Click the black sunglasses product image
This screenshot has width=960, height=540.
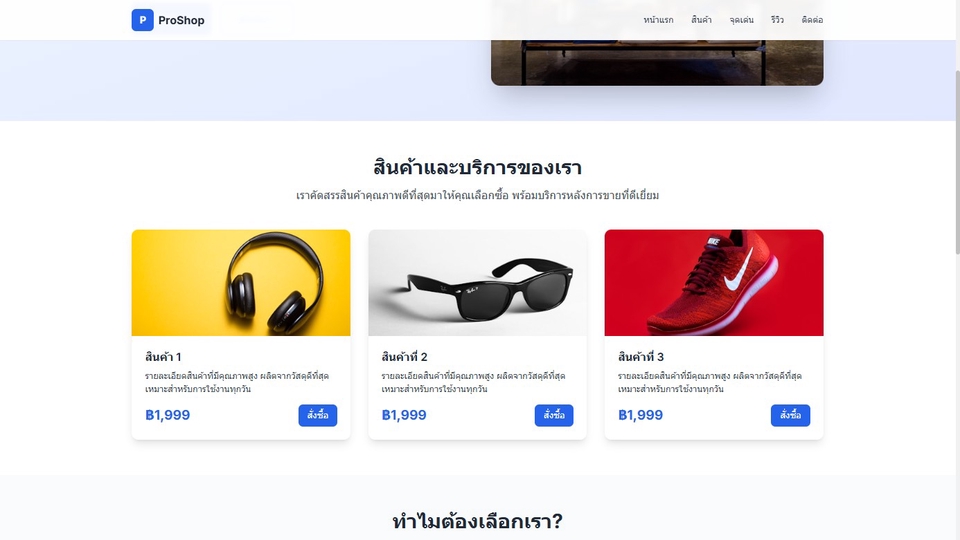(x=478, y=283)
